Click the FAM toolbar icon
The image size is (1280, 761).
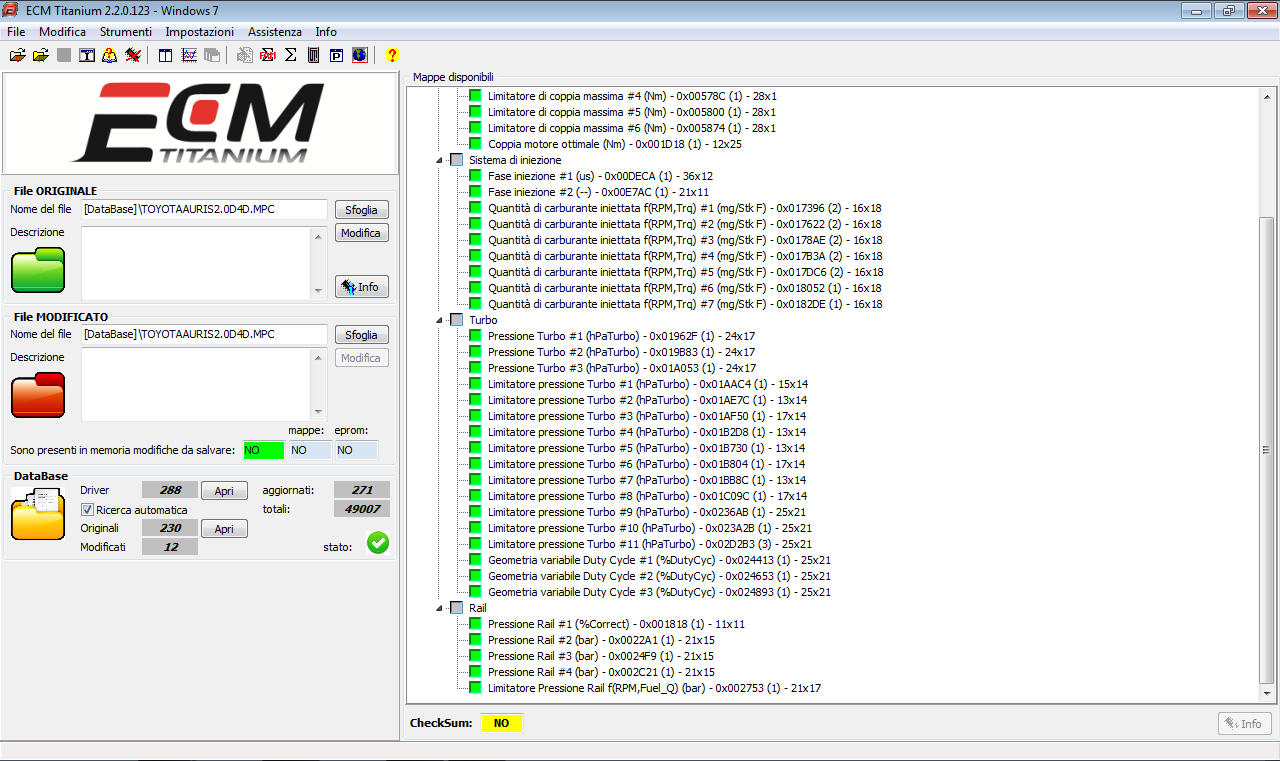pyautogui.click(x=268, y=55)
